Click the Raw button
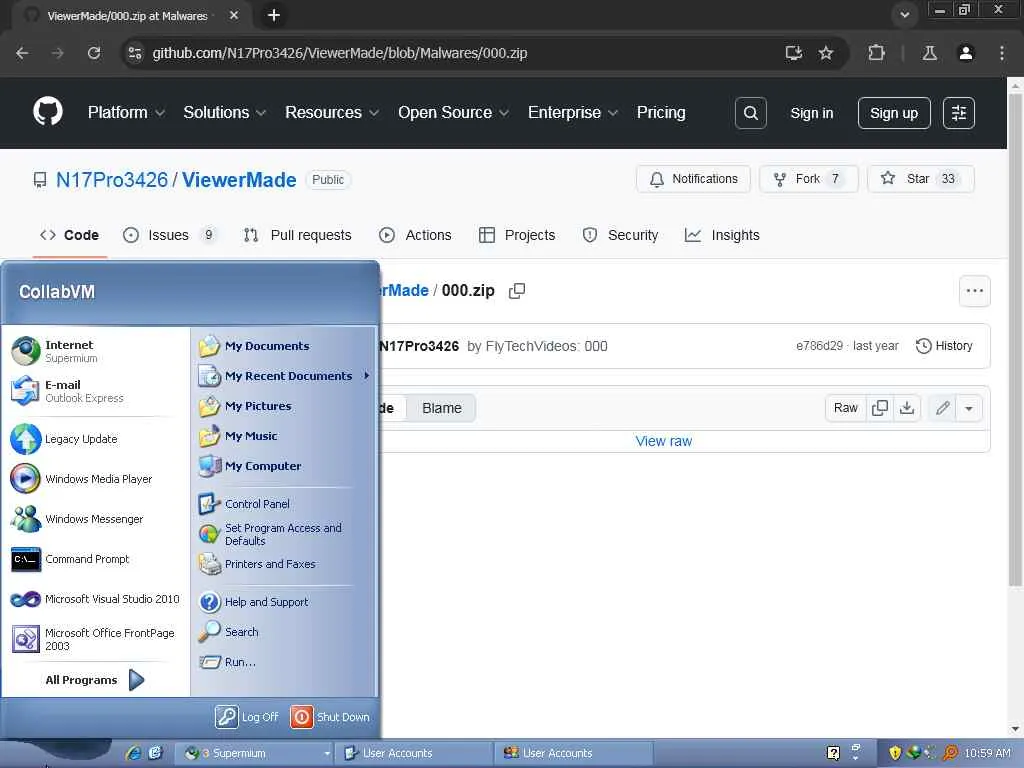Image resolution: width=1024 pixels, height=768 pixels. (x=845, y=408)
